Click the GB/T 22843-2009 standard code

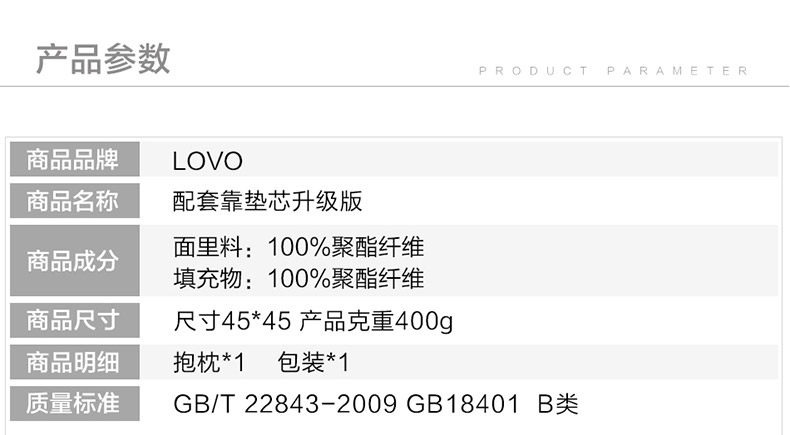point(286,405)
